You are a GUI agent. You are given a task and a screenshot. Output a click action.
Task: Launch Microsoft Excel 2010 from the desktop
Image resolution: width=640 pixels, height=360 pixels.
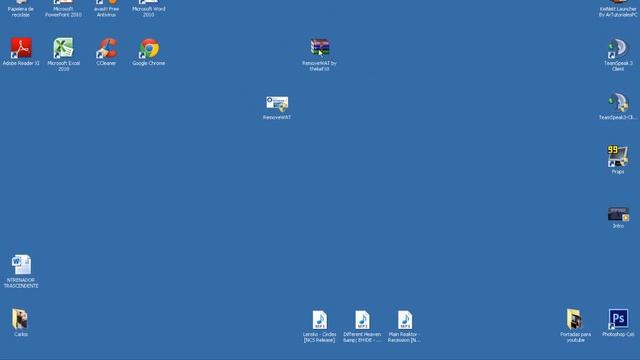coord(63,48)
